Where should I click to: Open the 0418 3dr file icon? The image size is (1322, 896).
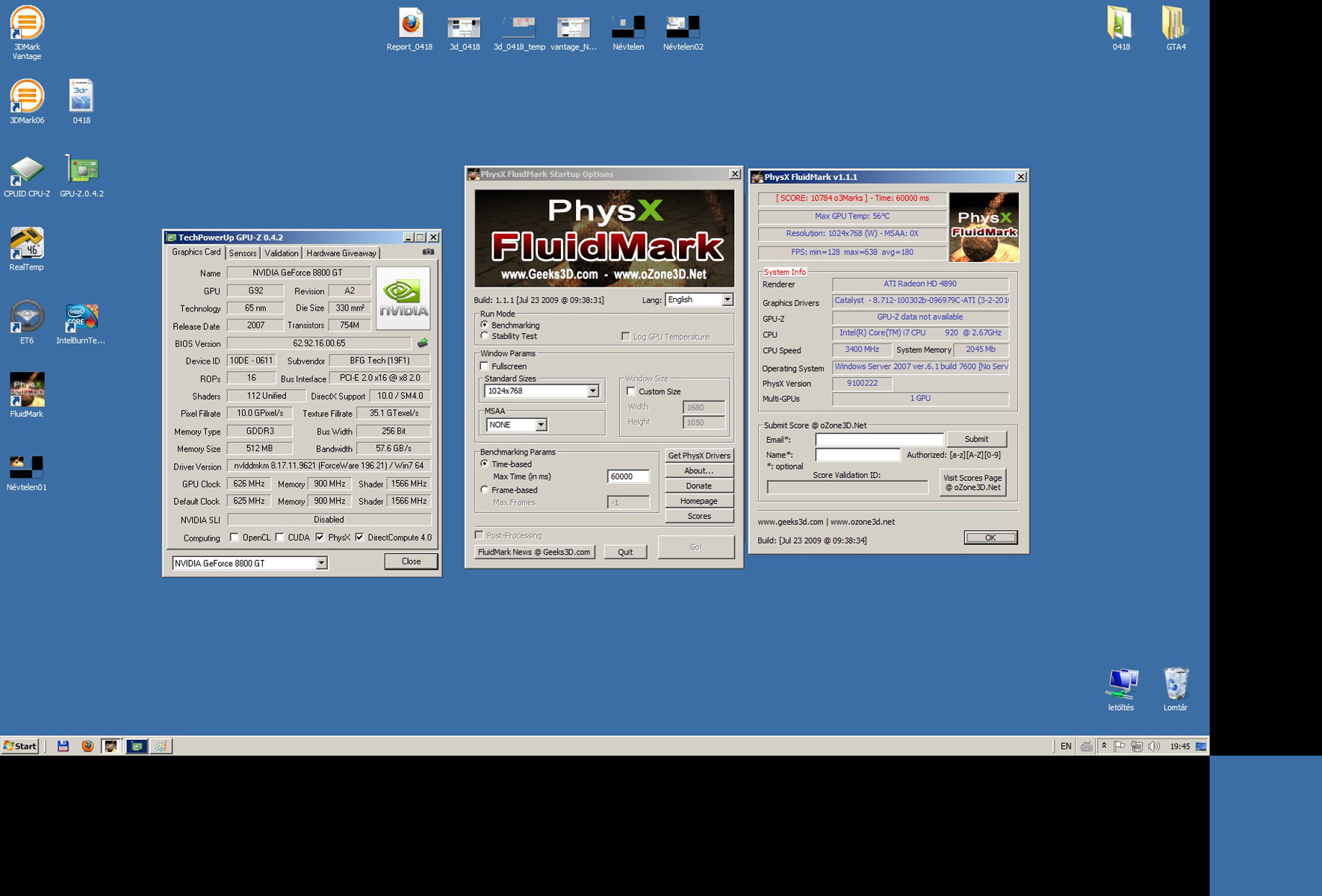(x=81, y=102)
